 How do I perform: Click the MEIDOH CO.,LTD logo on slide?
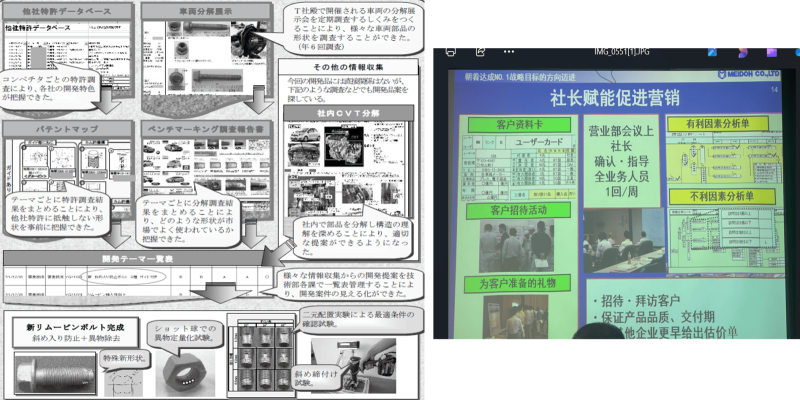coord(748,75)
